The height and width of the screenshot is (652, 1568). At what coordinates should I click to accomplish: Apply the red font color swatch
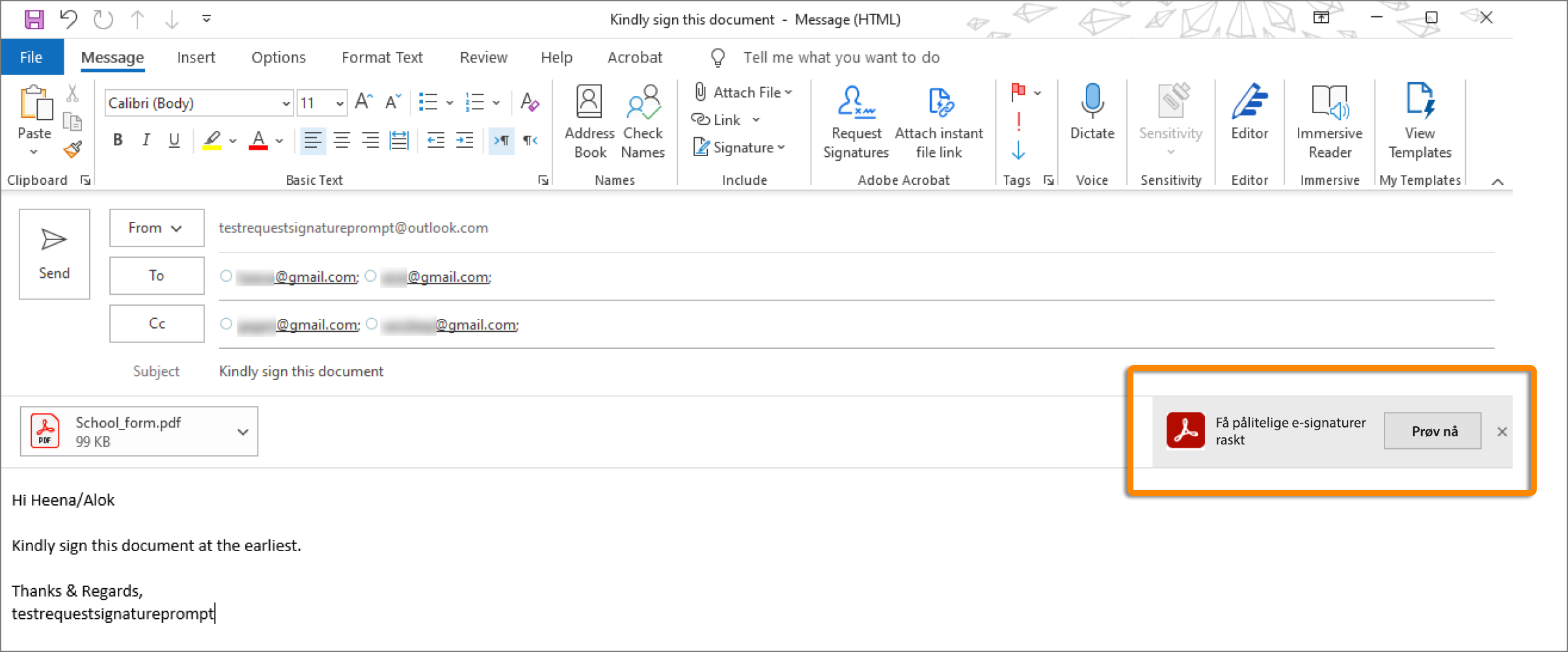[258, 140]
